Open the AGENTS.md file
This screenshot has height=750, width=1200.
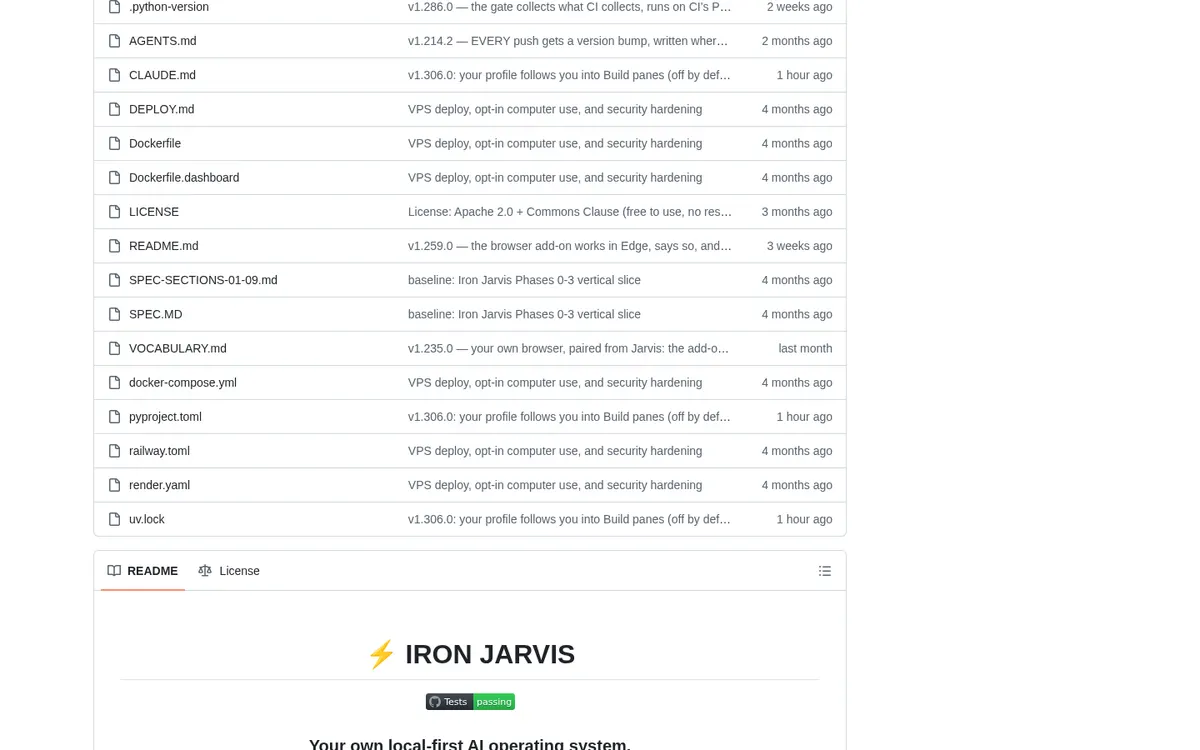[x=163, y=41]
